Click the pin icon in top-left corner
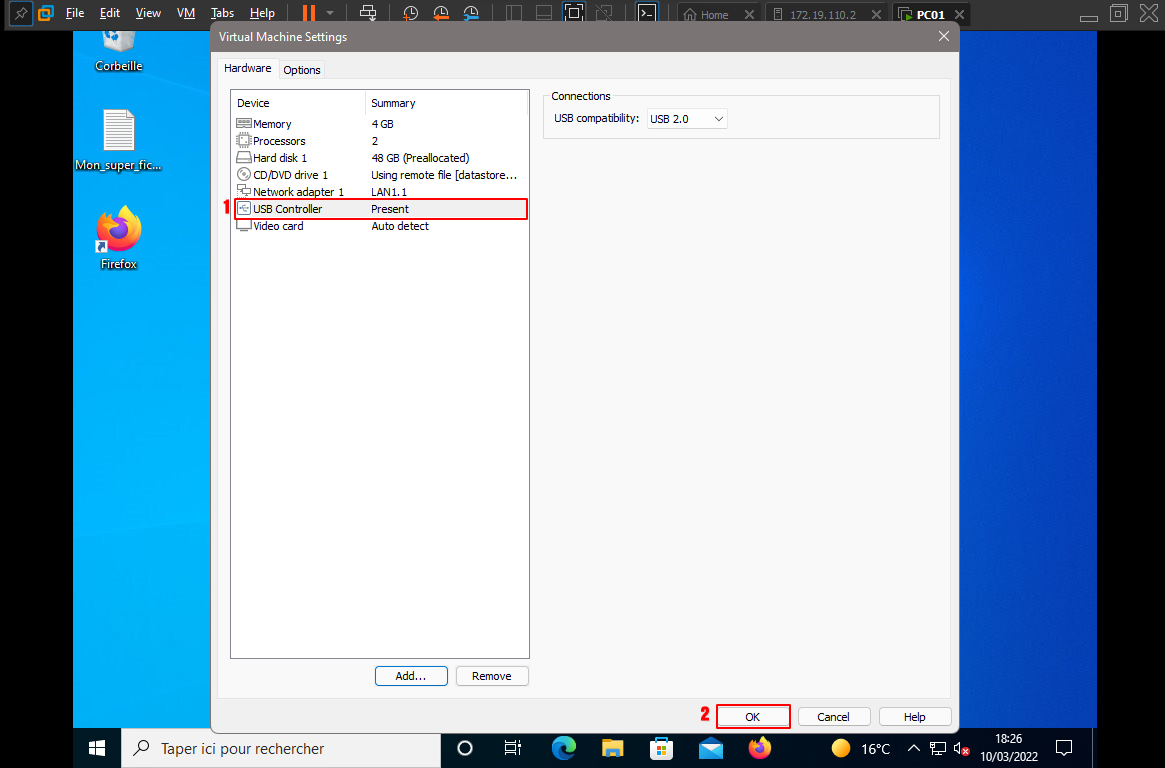Image resolution: width=1165 pixels, height=768 pixels. click(19, 14)
